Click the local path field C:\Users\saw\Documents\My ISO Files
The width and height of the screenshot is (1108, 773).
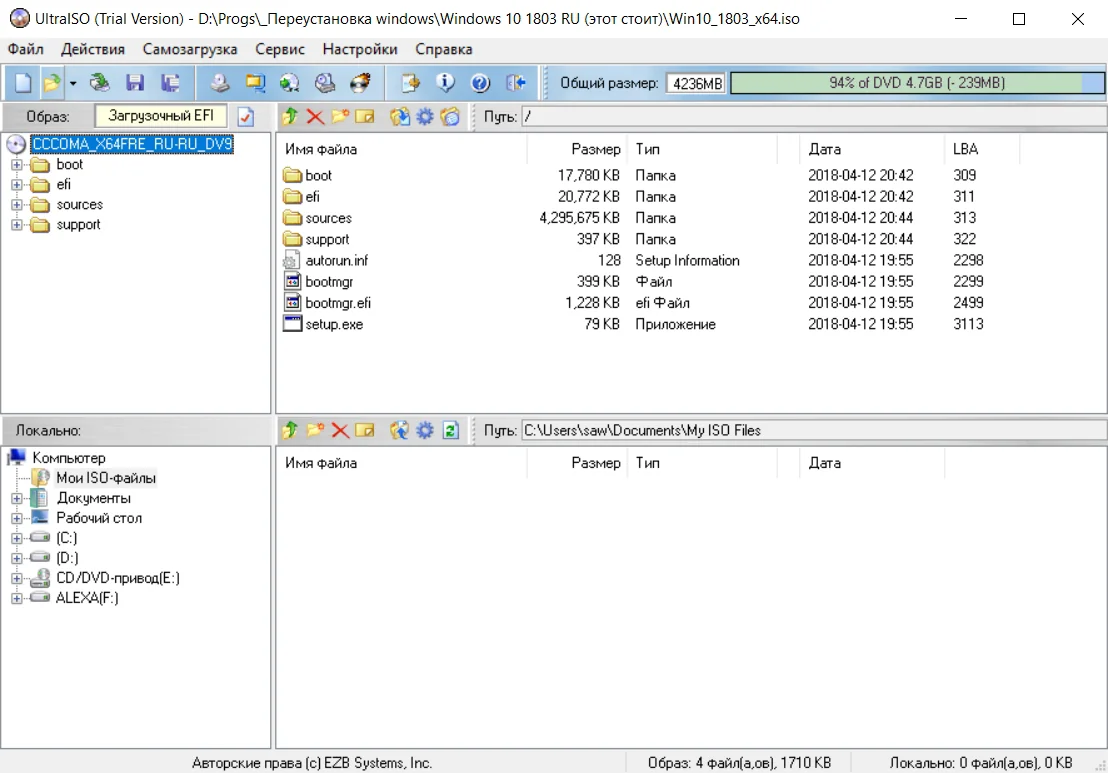814,430
